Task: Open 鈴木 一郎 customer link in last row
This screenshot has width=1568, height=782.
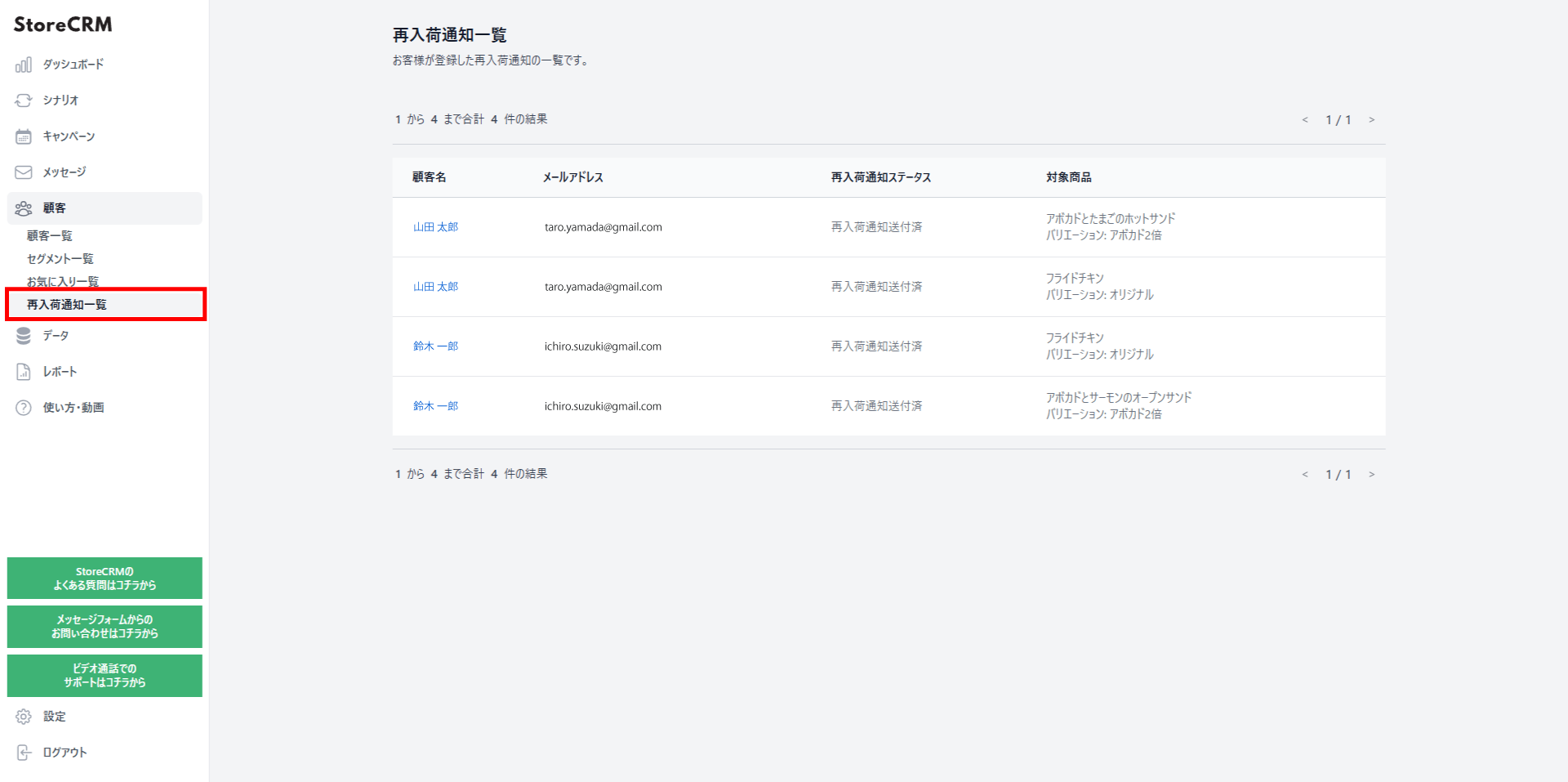Action: click(x=435, y=406)
